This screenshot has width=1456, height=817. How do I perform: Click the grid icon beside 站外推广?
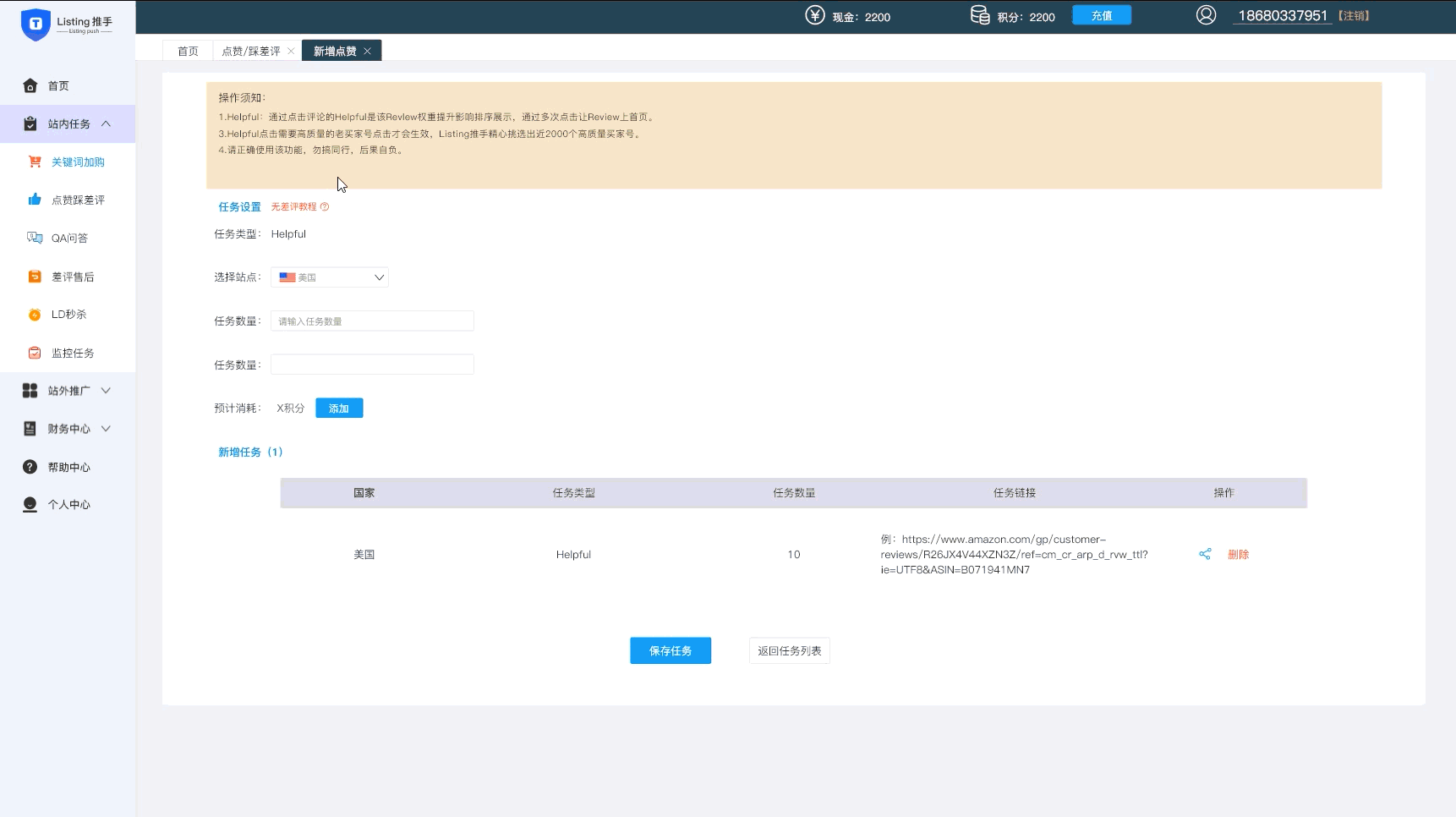coord(30,391)
